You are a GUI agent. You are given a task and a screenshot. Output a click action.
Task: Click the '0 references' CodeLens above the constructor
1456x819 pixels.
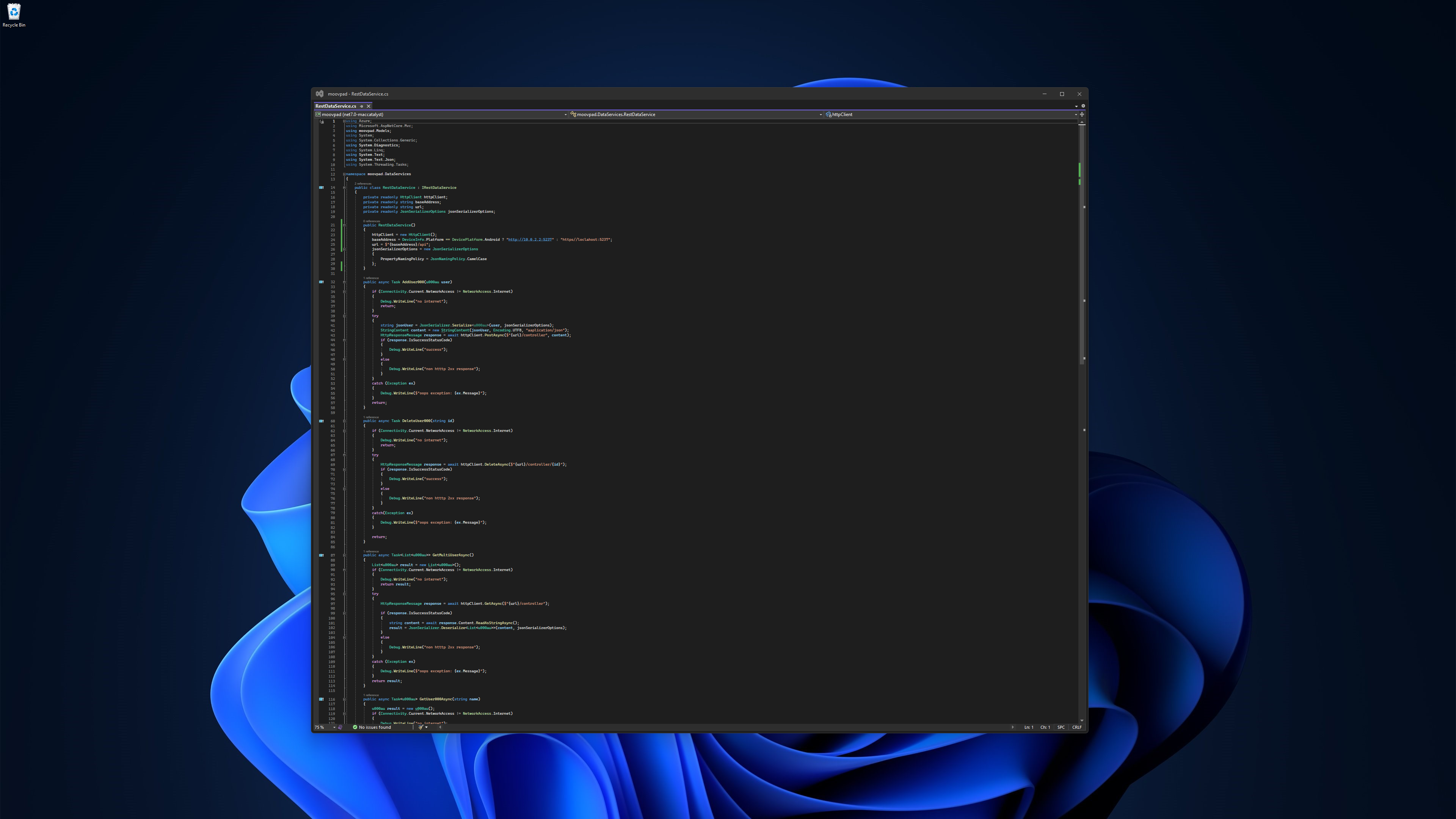371,221
